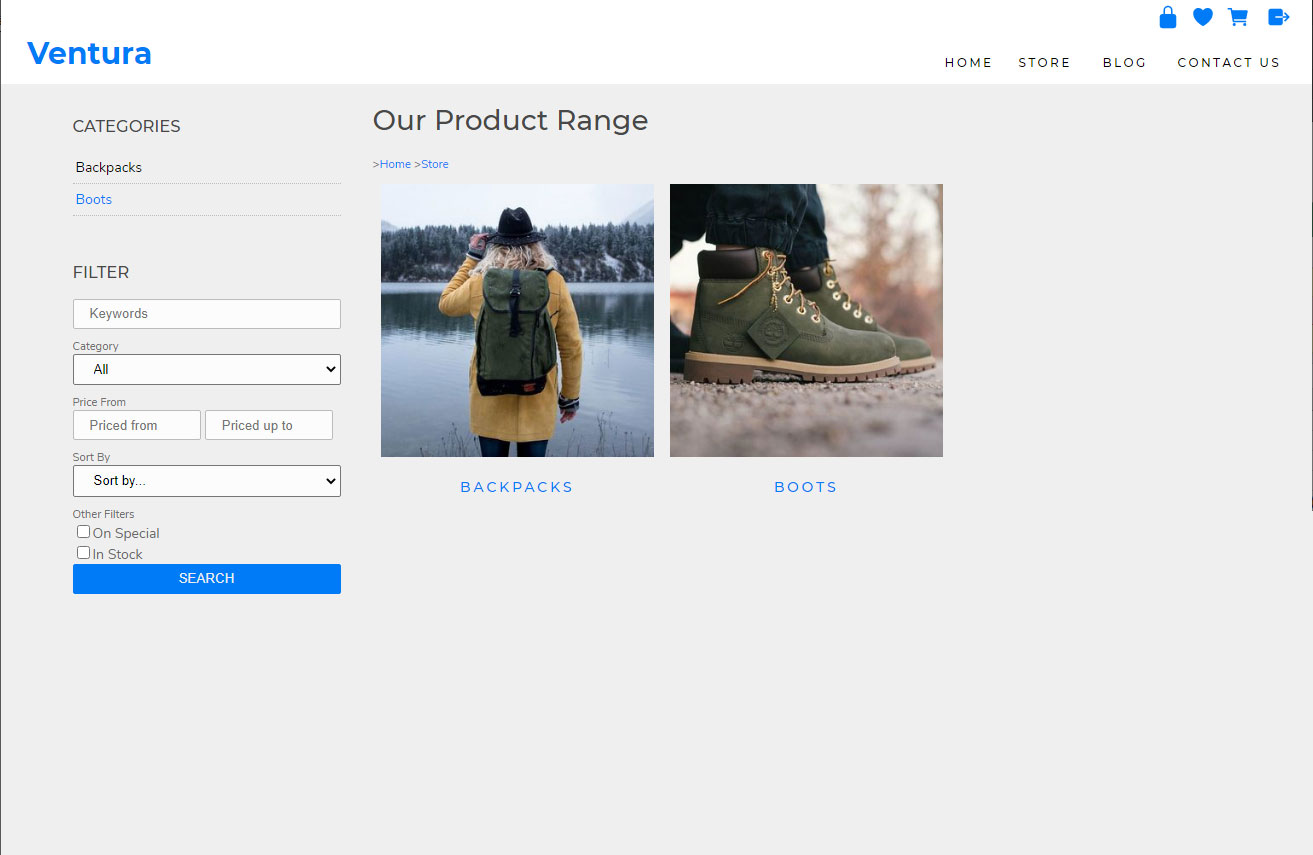Select Backpacks in the Categories list
This screenshot has height=855, width=1313.
coord(109,167)
